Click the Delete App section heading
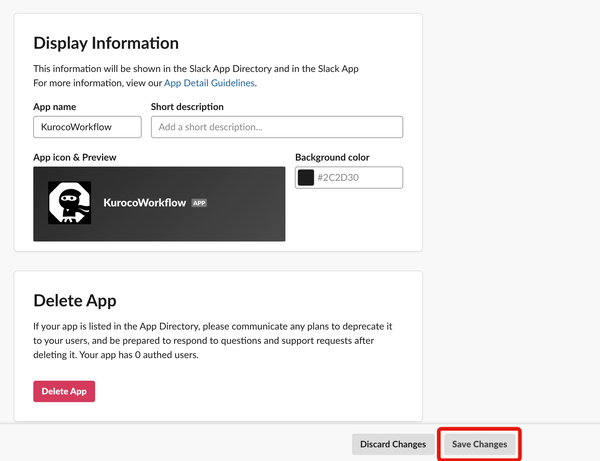 pos(75,301)
